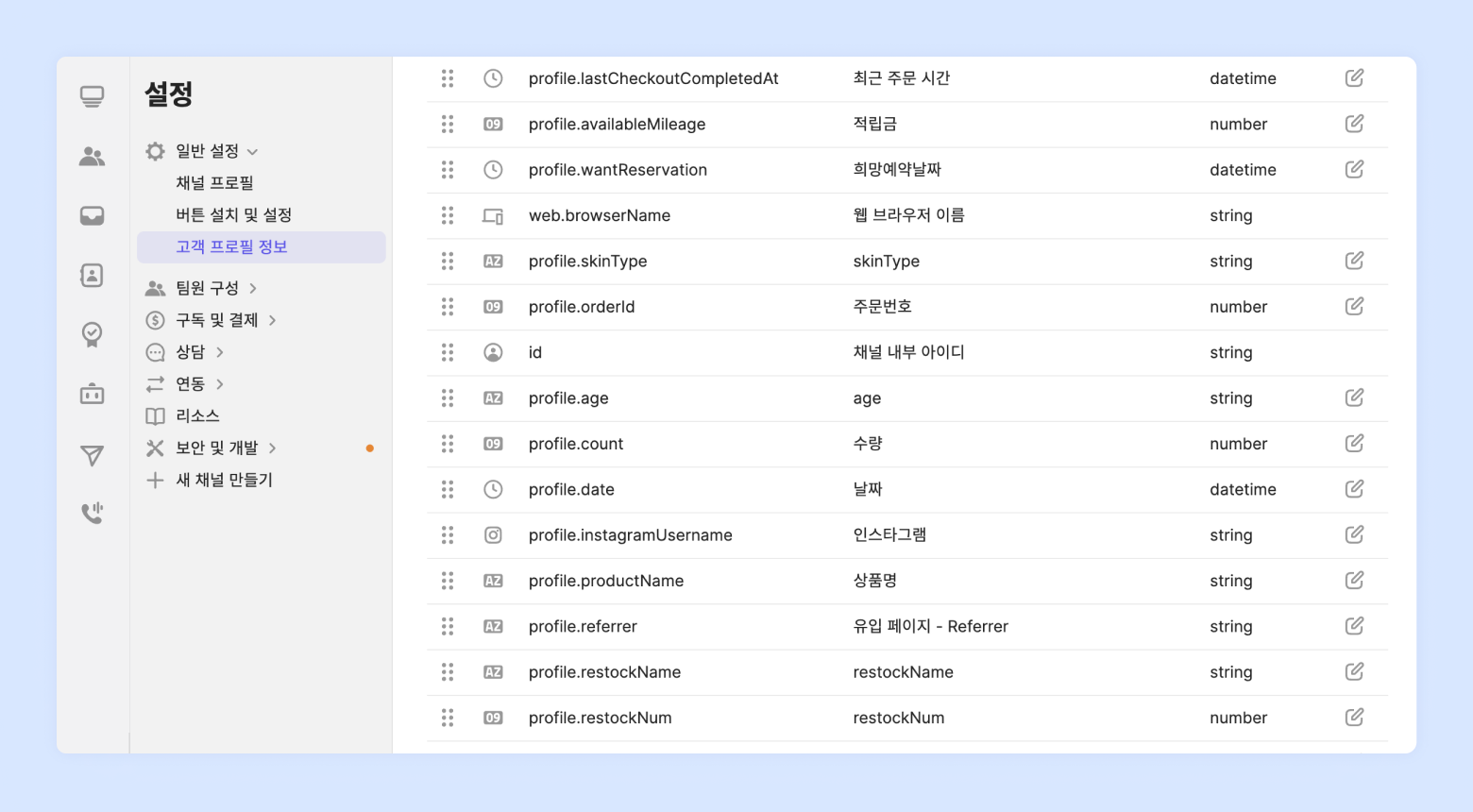1473x812 pixels.
Task: Open the team chat icon in left rail
Action: 92,96
